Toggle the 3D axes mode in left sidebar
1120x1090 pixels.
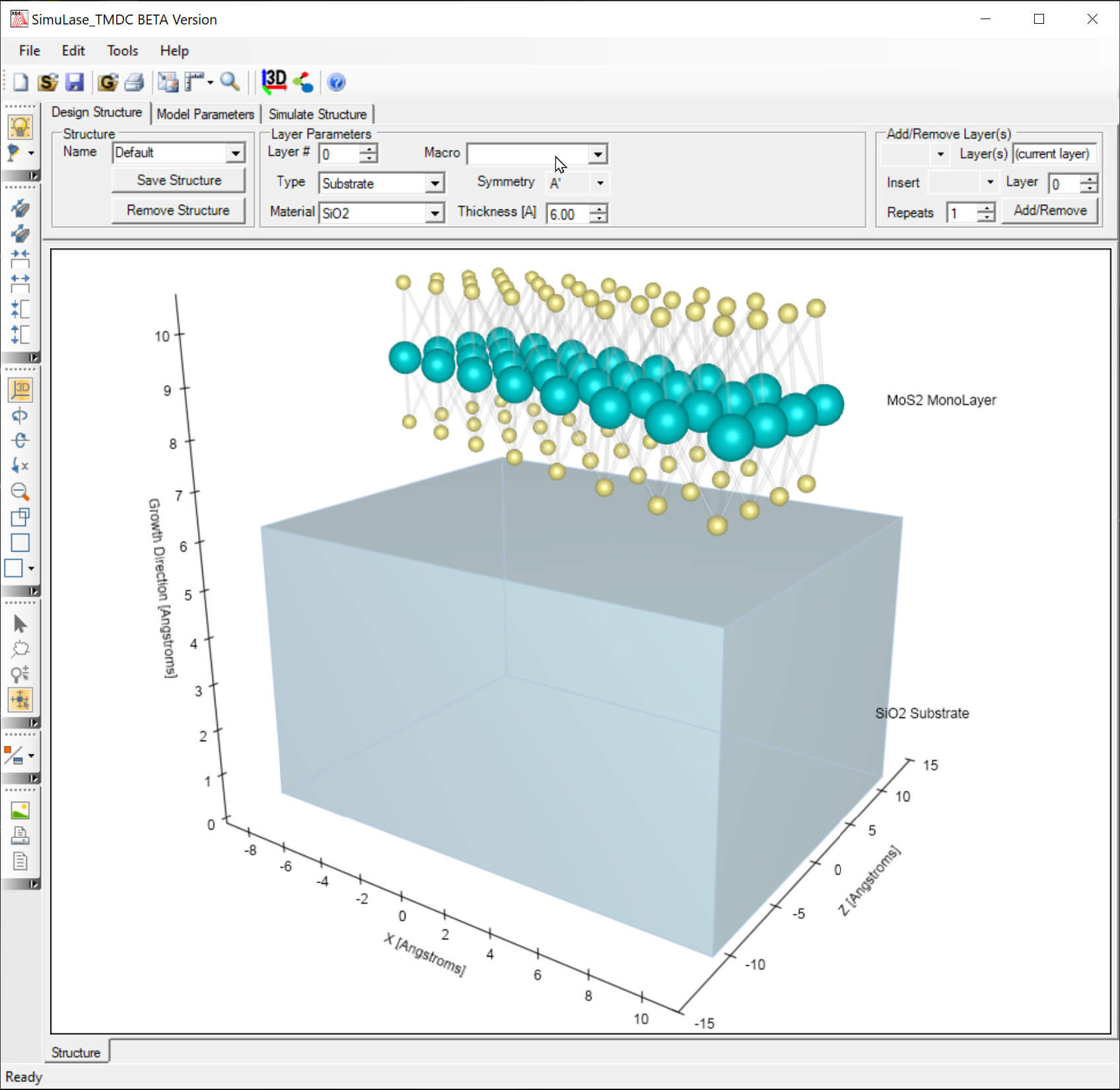click(20, 390)
